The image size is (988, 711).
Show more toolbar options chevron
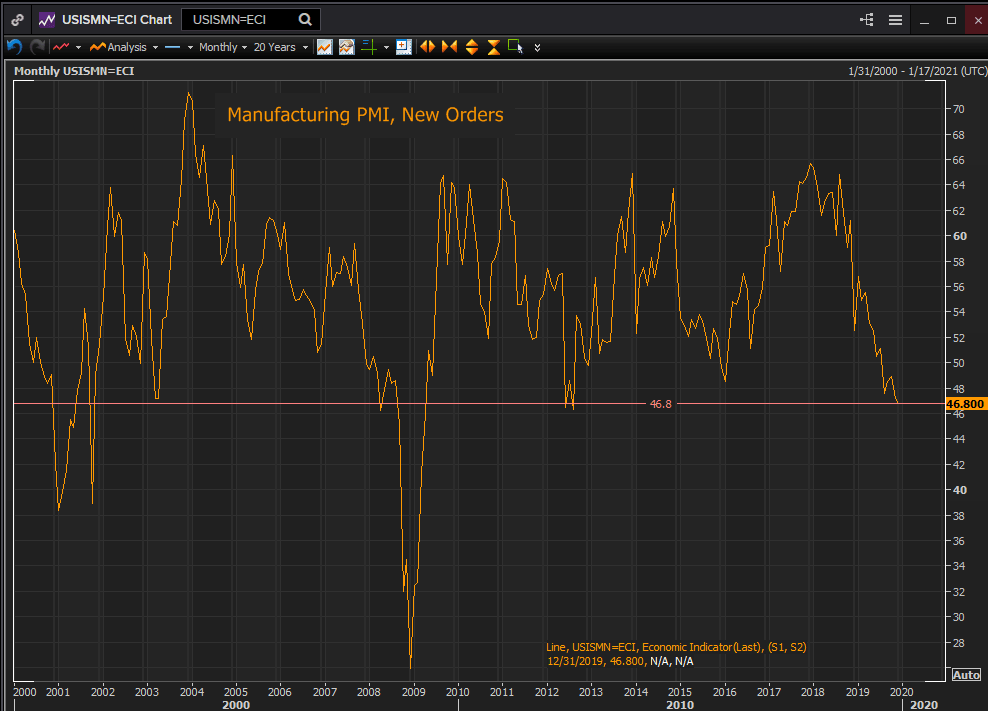[538, 47]
